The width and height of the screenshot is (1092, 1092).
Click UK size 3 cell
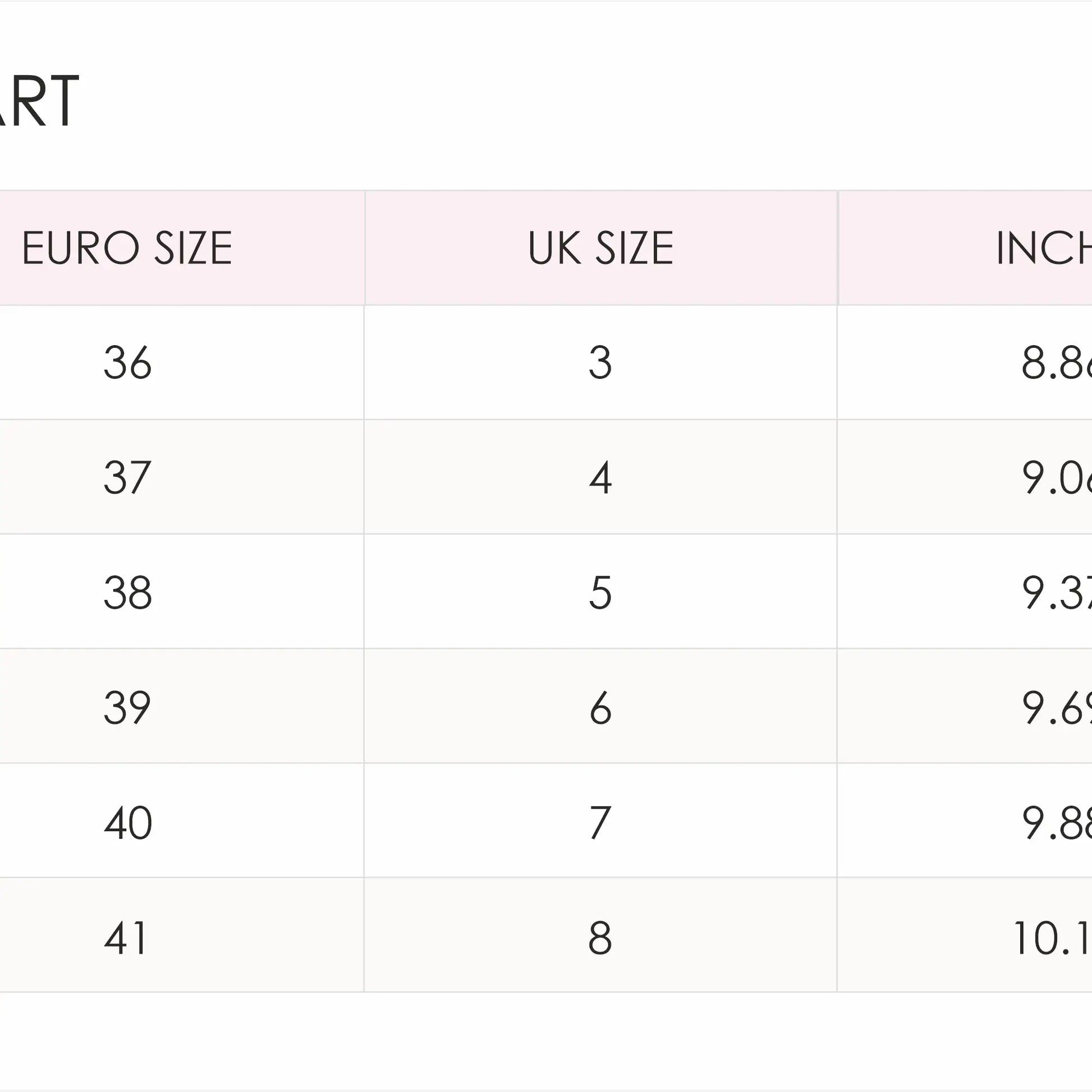coord(601,363)
